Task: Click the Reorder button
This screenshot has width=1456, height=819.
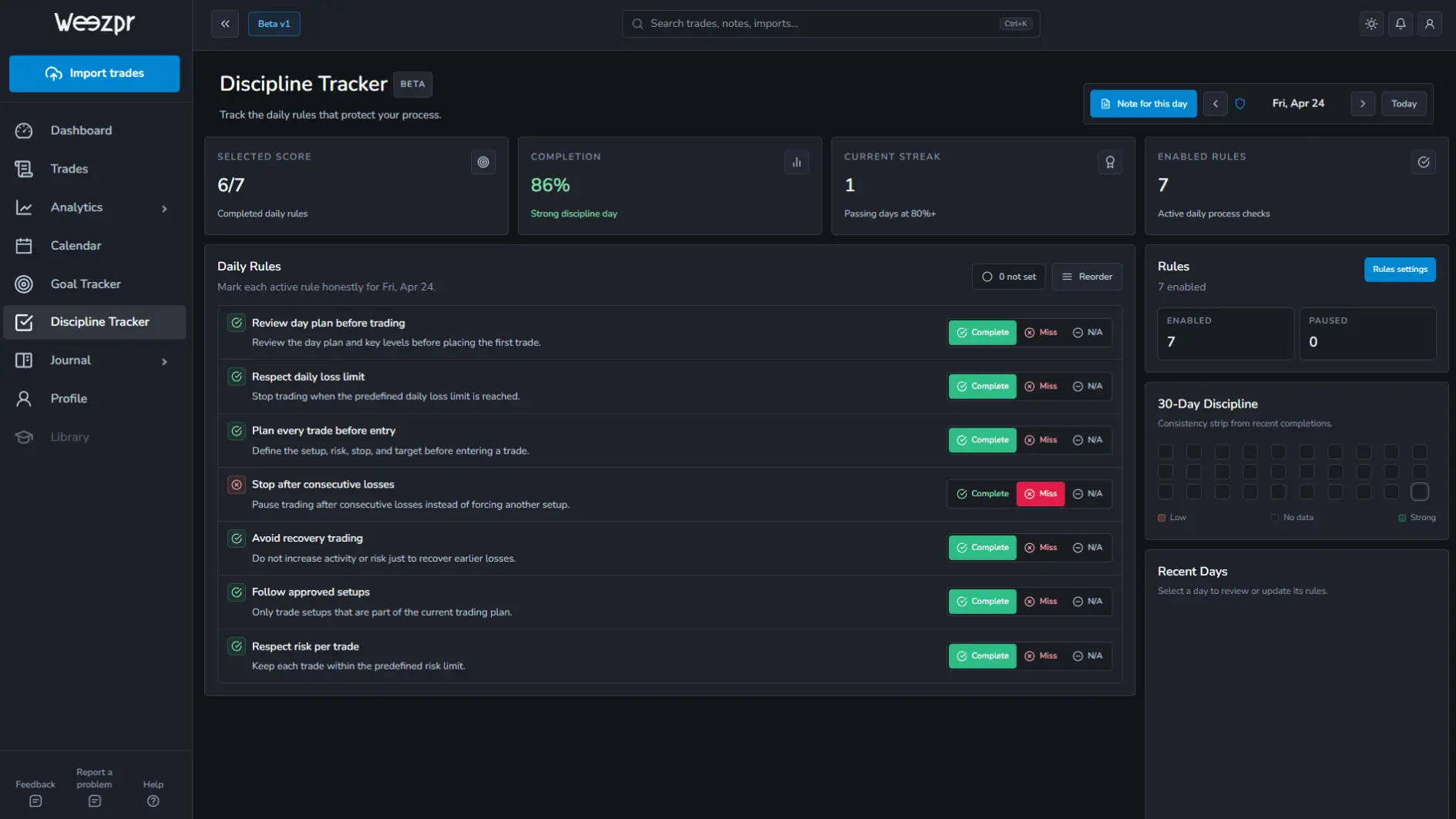Action: (x=1087, y=277)
